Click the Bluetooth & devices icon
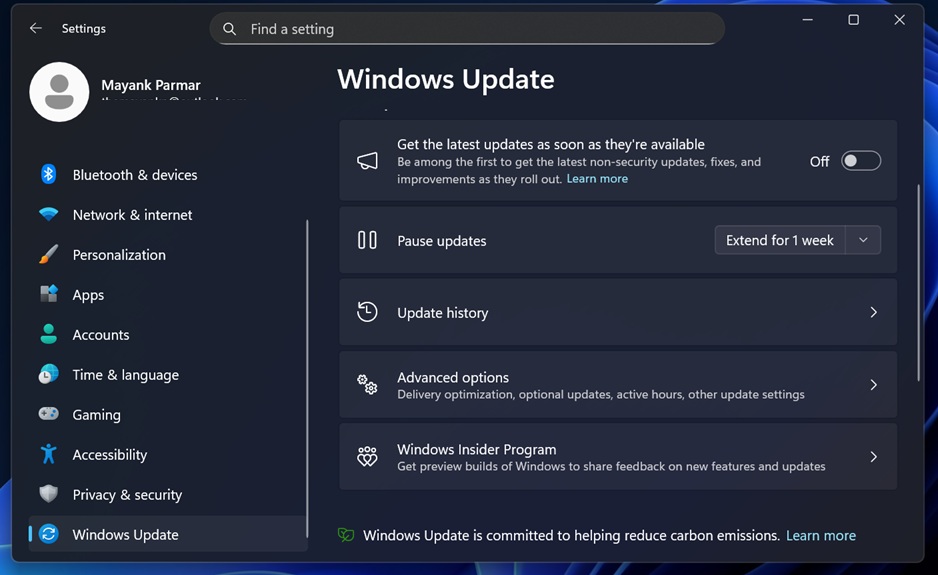 48,175
